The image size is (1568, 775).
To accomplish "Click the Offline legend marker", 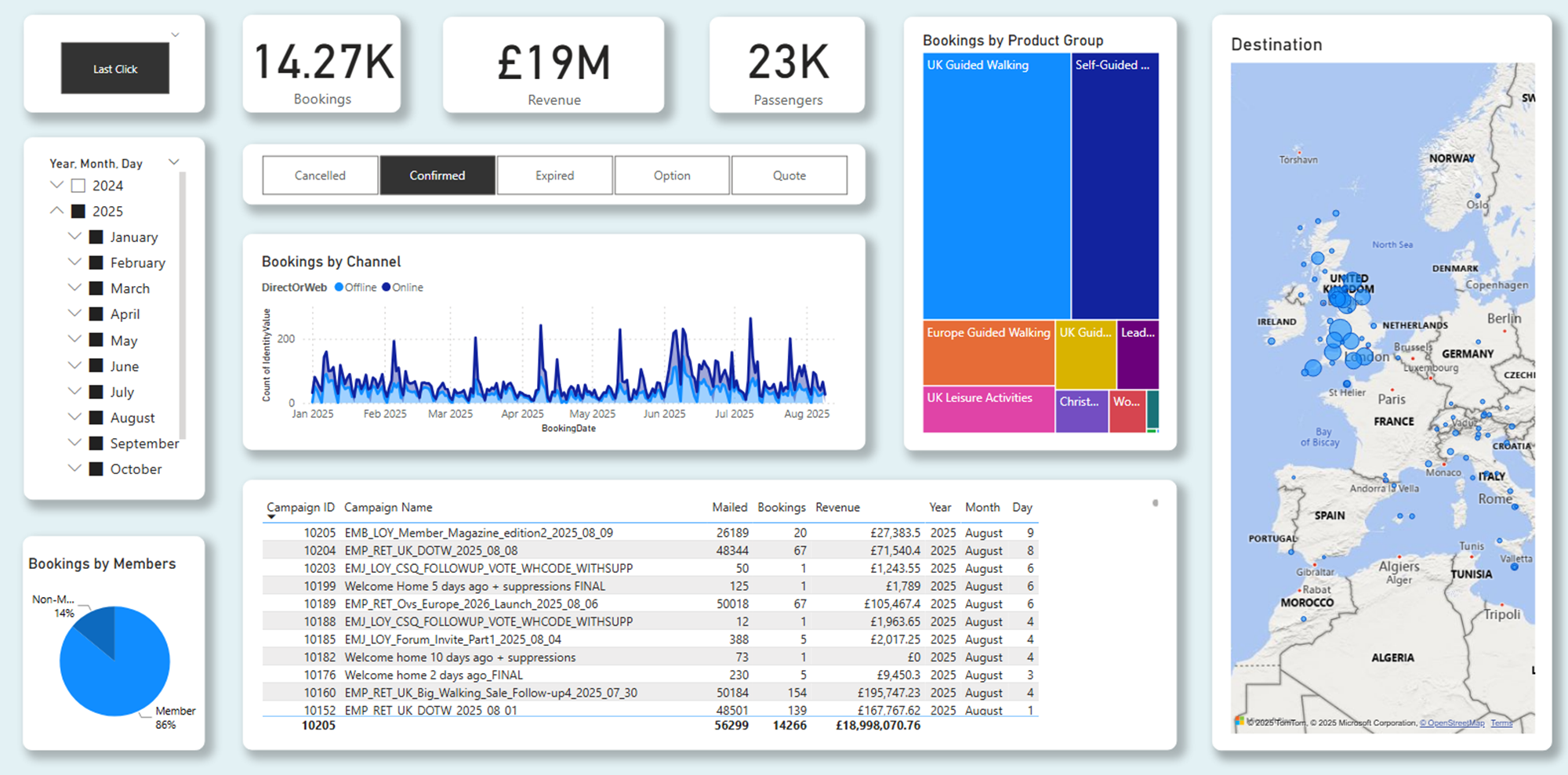I will (x=339, y=288).
